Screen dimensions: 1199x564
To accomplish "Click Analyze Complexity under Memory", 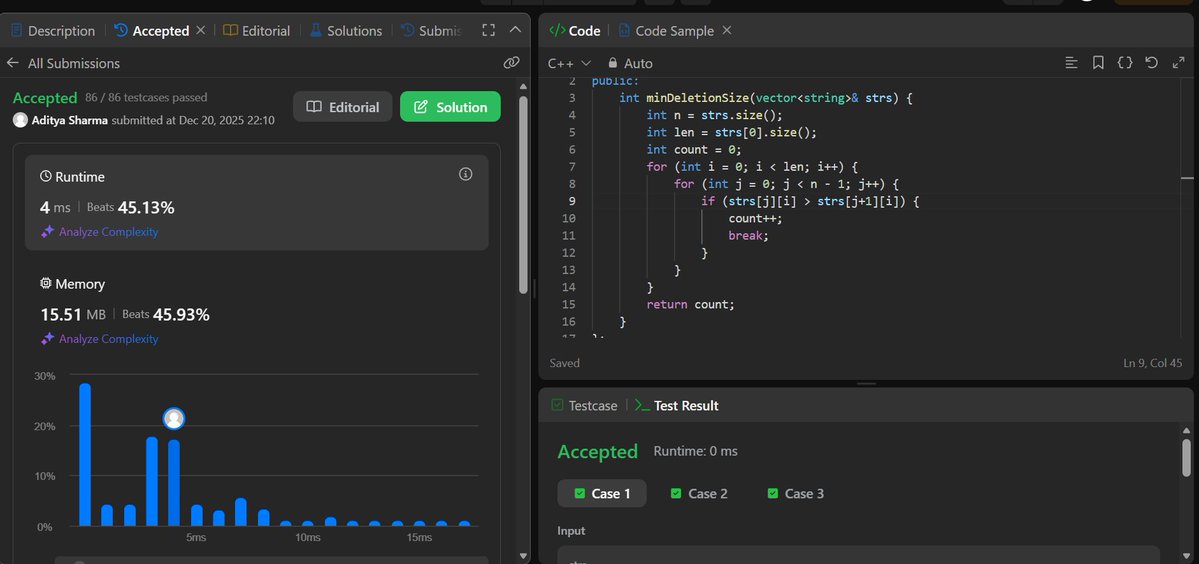I will (99, 339).
